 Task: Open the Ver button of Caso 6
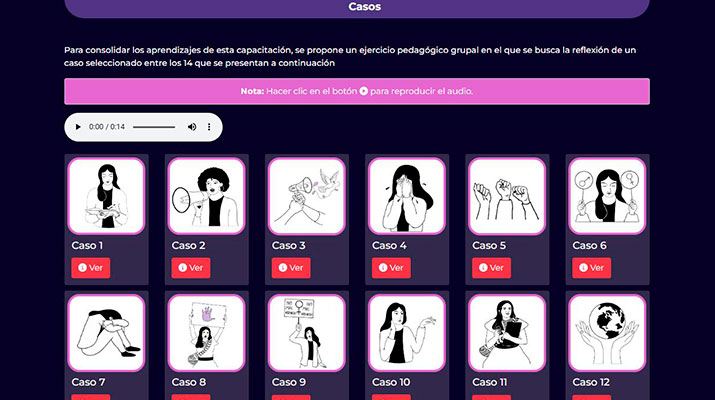[592, 268]
